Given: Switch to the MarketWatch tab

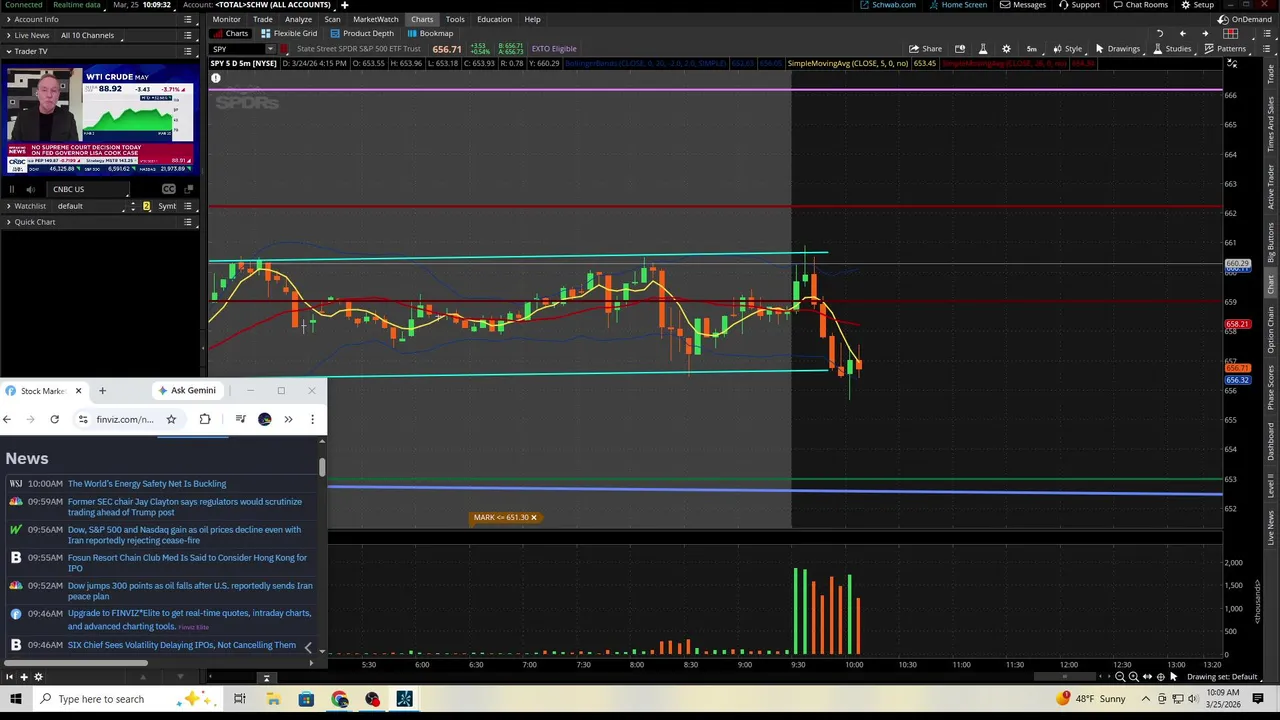Looking at the screenshot, I should point(376,19).
